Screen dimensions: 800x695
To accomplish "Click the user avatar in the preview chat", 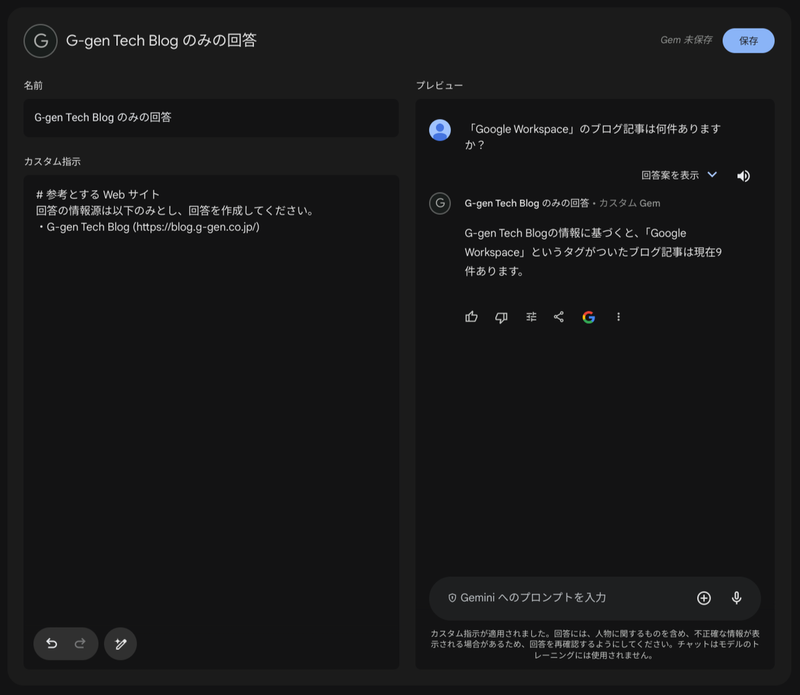I will 440,130.
